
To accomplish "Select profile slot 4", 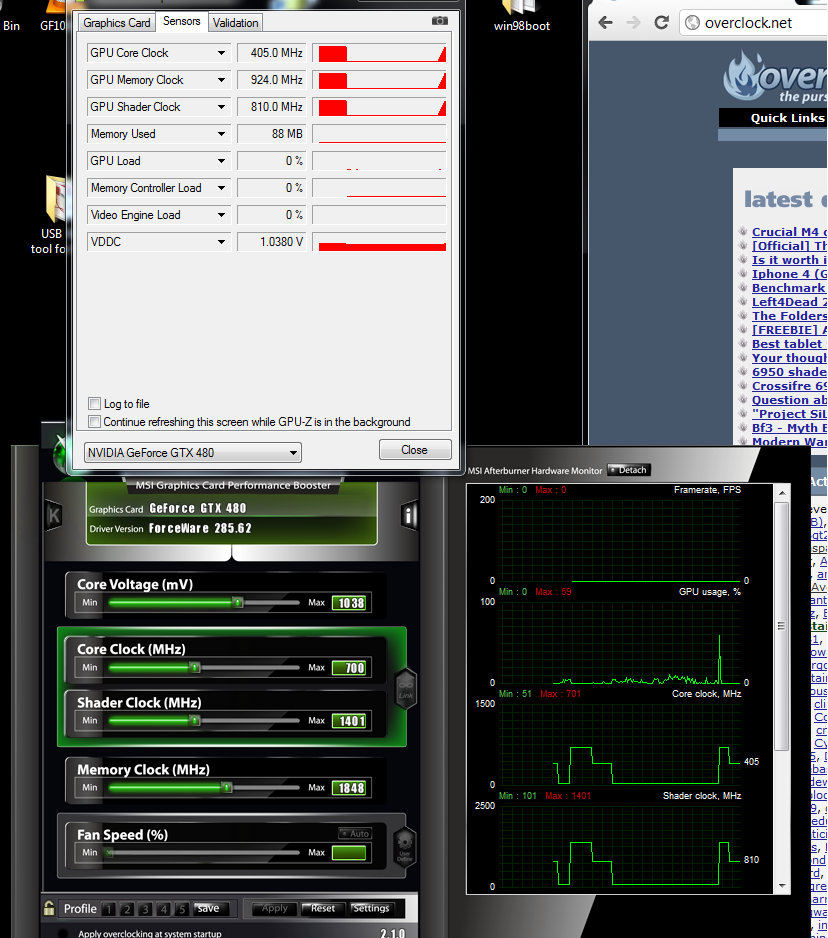I will (164, 909).
